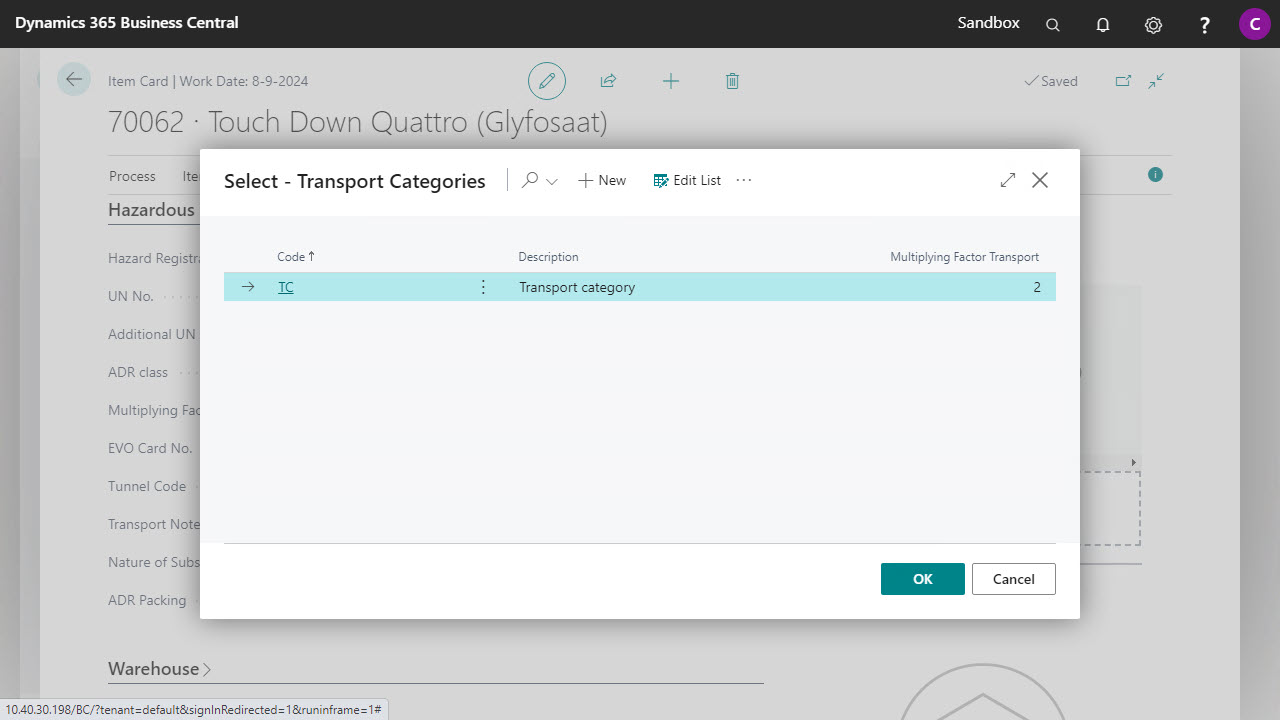Navigate back with the back arrow
This screenshot has height=720, width=1280.
pos(74,79)
